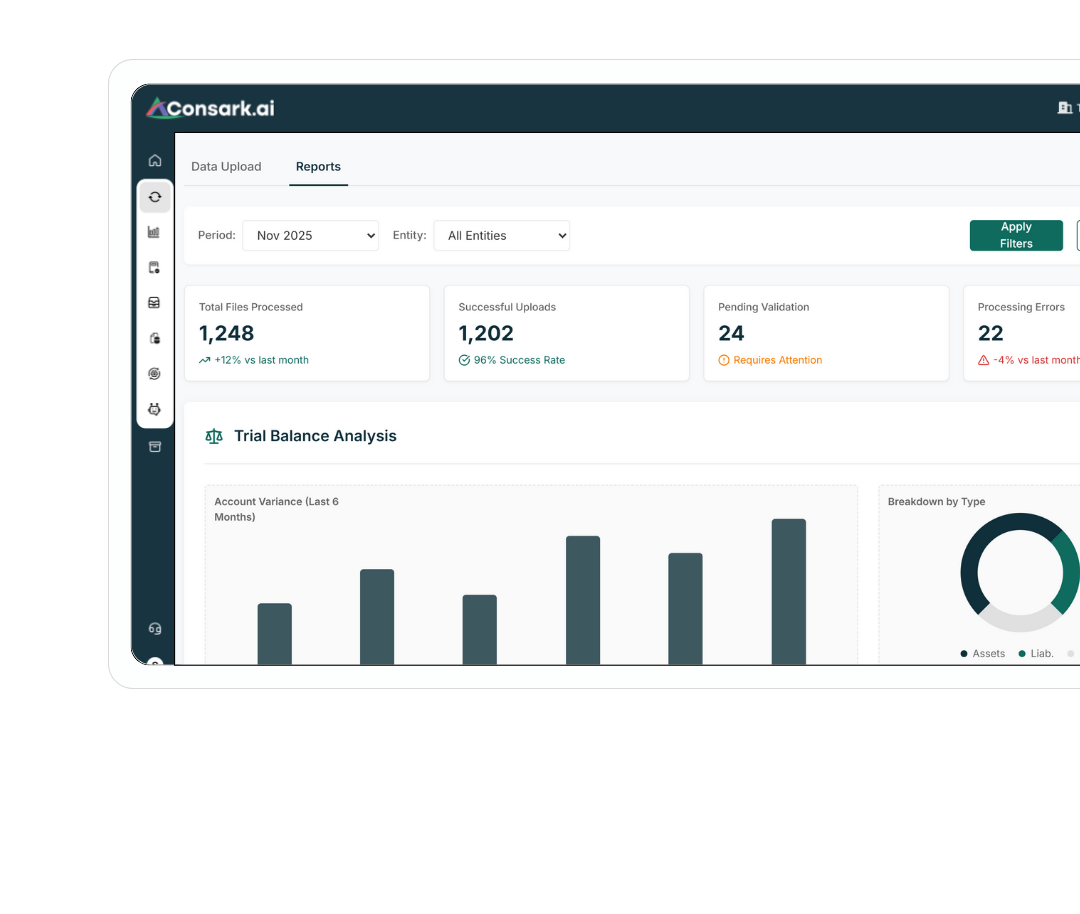Open the headset support icon

click(x=155, y=629)
